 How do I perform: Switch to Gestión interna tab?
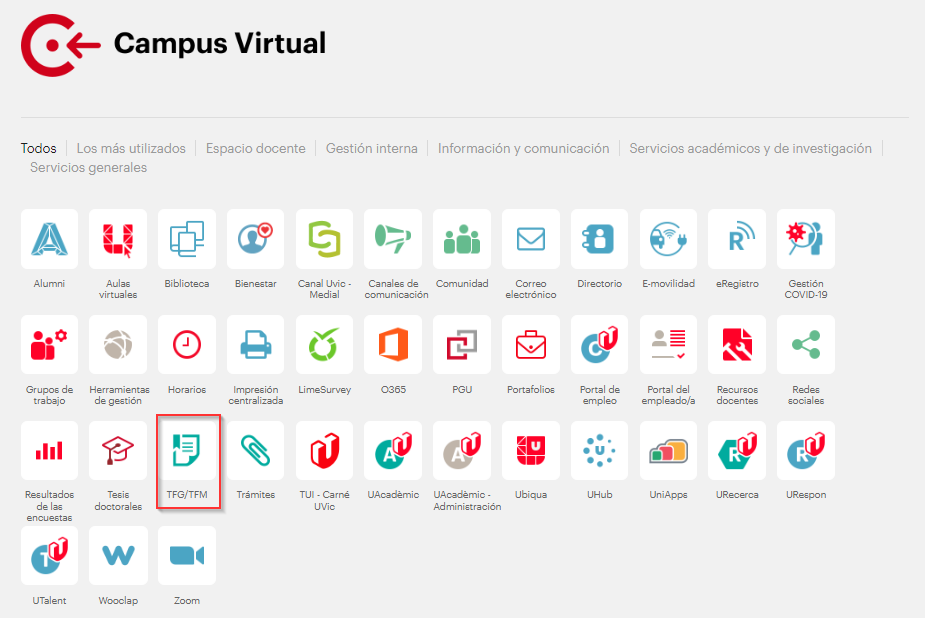[x=372, y=148]
